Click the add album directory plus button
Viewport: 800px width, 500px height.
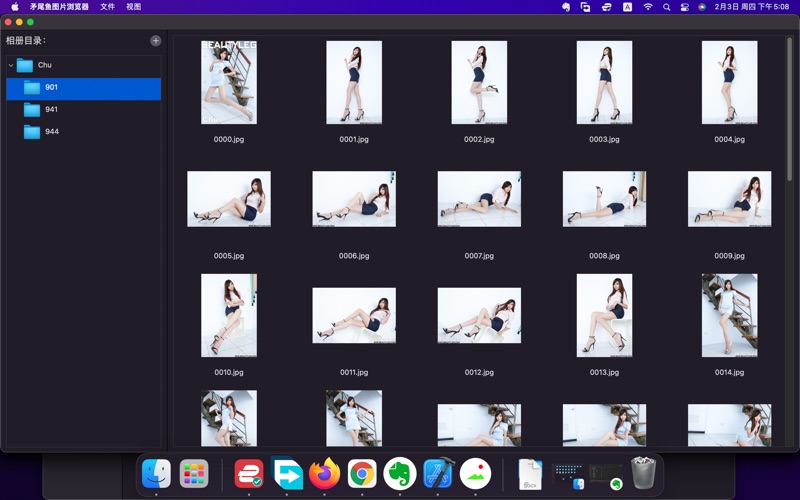(155, 41)
